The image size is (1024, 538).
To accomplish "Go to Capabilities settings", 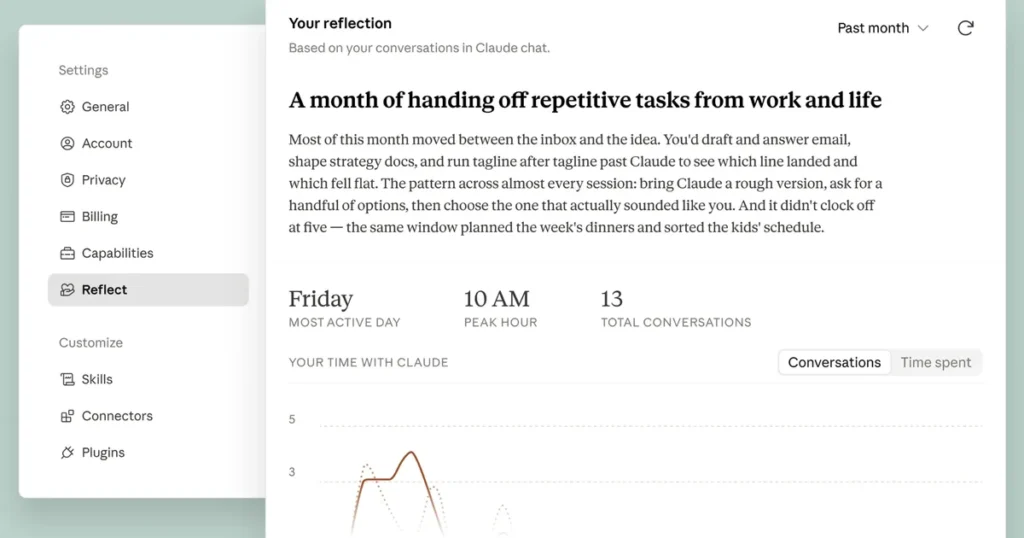I will click(x=117, y=253).
